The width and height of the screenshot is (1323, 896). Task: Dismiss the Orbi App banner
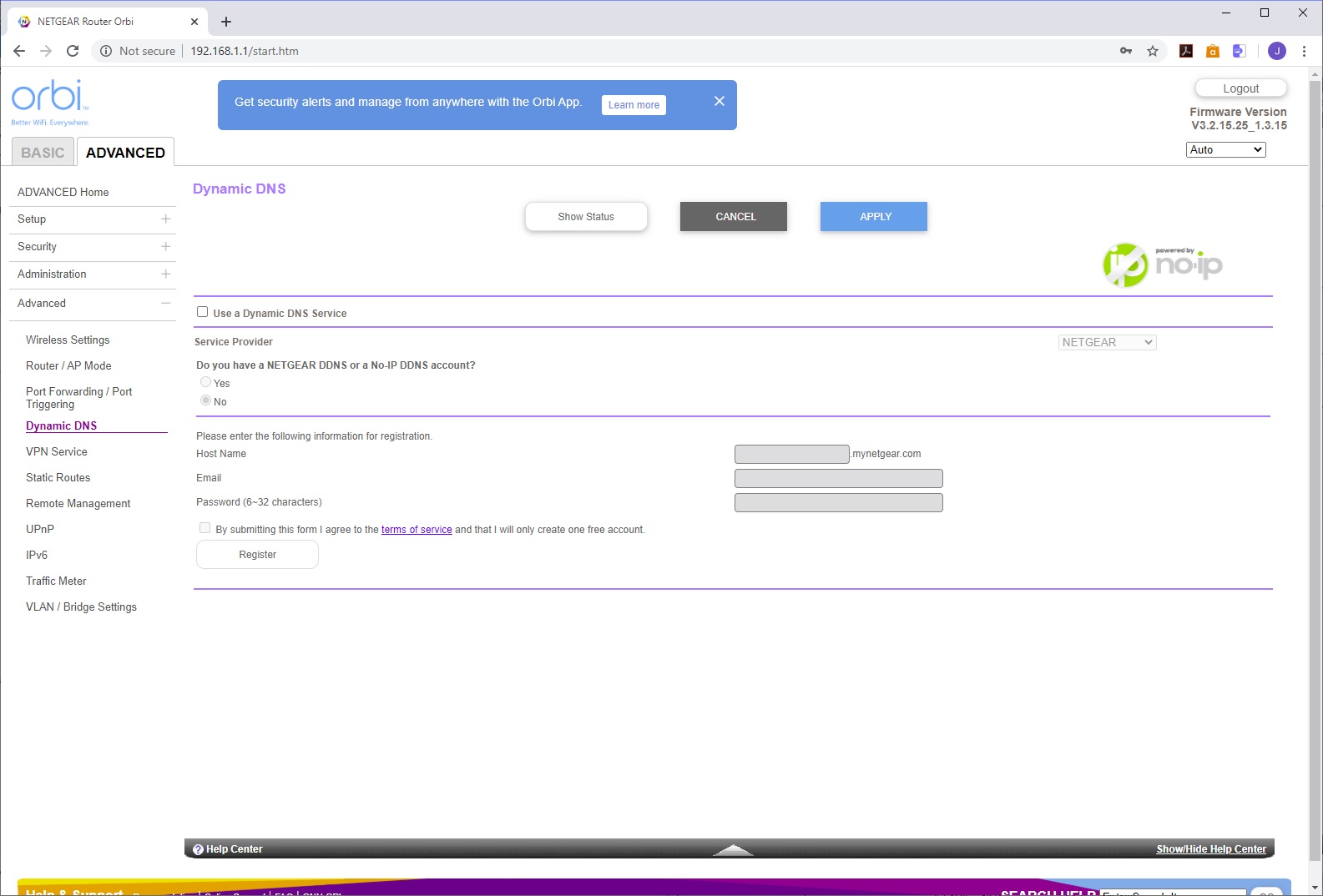(x=720, y=101)
